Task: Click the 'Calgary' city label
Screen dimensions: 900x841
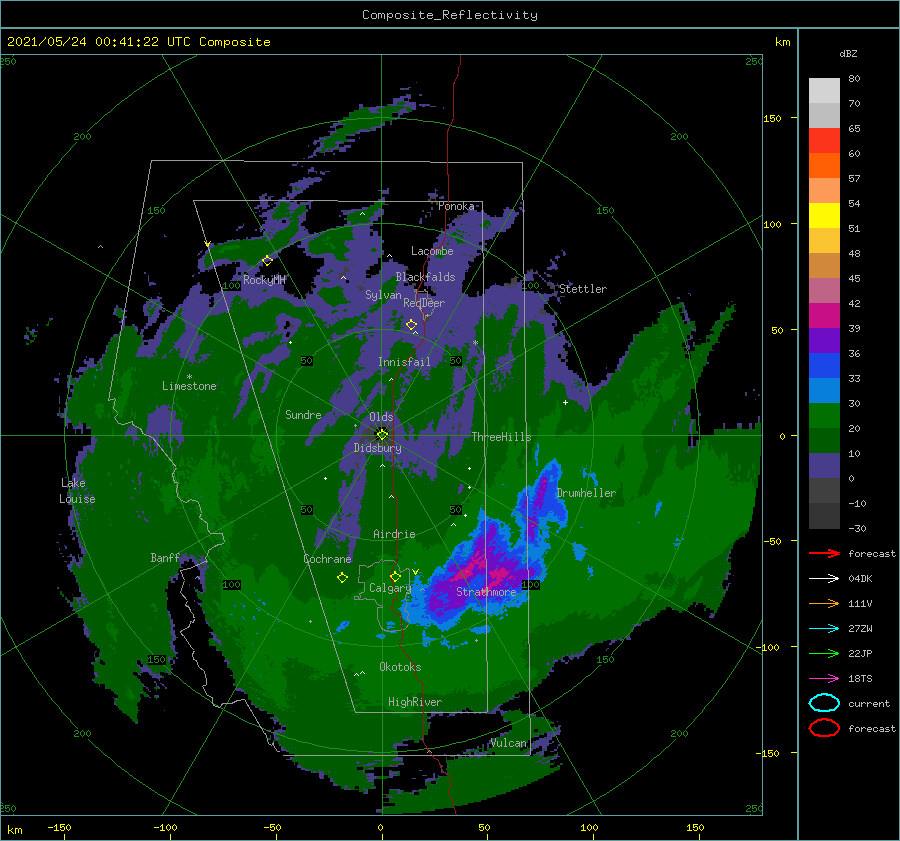Action: tap(390, 588)
